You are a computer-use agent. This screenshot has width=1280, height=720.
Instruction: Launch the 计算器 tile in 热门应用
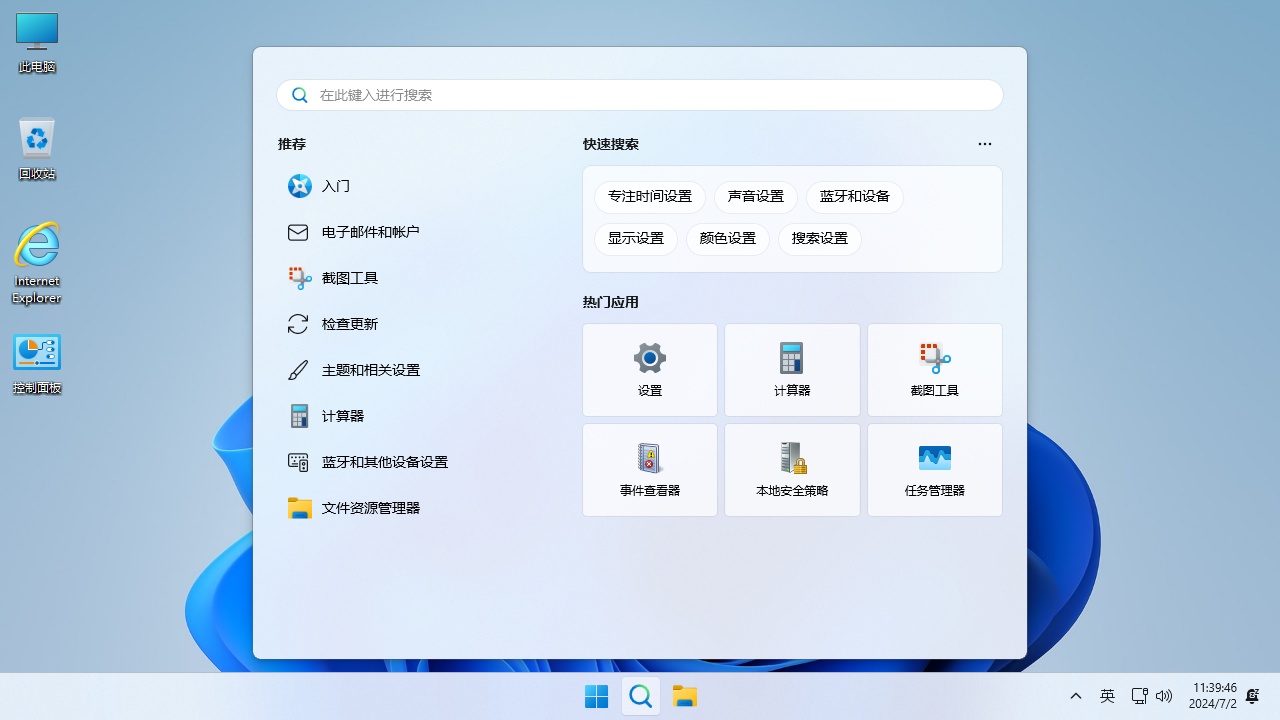791,369
